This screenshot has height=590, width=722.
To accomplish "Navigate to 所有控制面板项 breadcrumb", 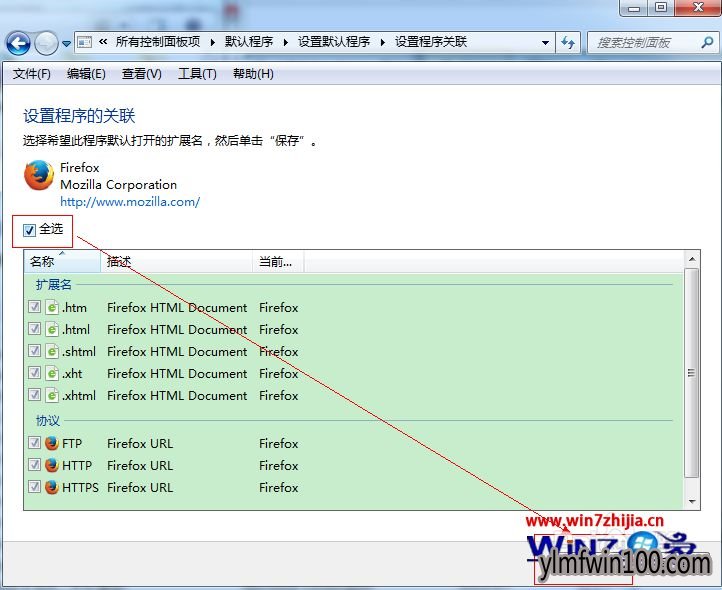I will click(158, 42).
